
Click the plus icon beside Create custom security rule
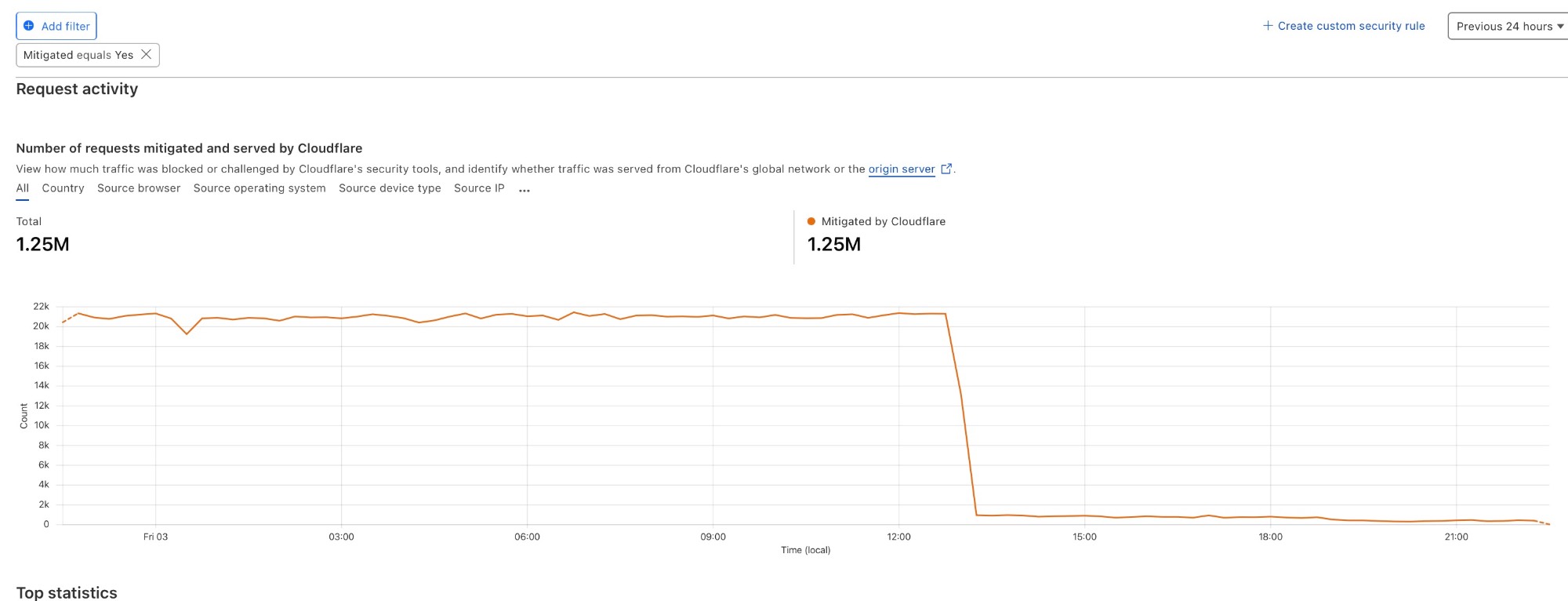(1268, 26)
